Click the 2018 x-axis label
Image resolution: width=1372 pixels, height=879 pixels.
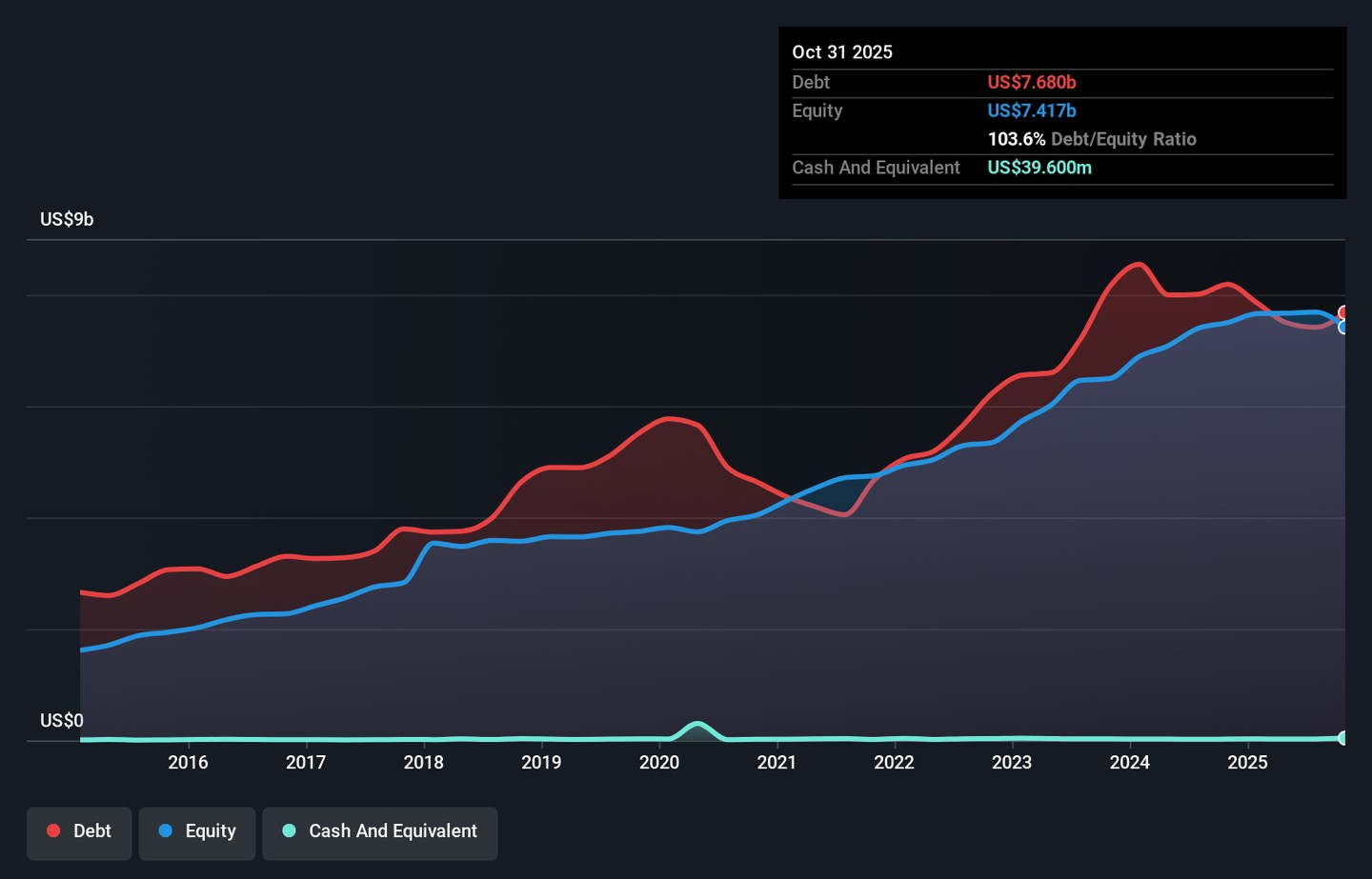[x=423, y=762]
